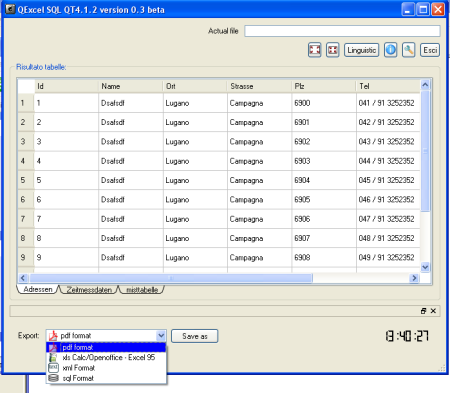Click the Tel column header
The height and width of the screenshot is (393, 450).
tap(388, 86)
